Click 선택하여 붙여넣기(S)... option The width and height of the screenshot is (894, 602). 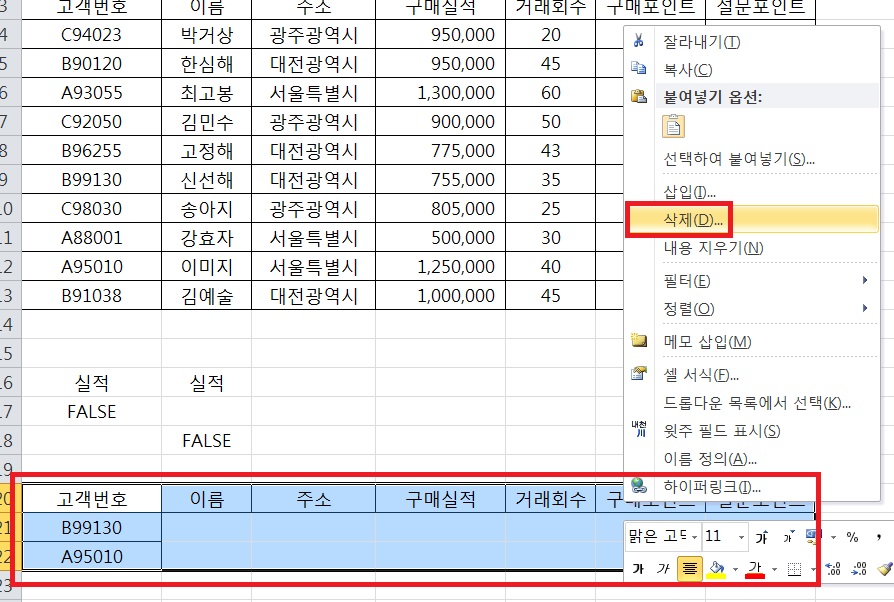(739, 159)
